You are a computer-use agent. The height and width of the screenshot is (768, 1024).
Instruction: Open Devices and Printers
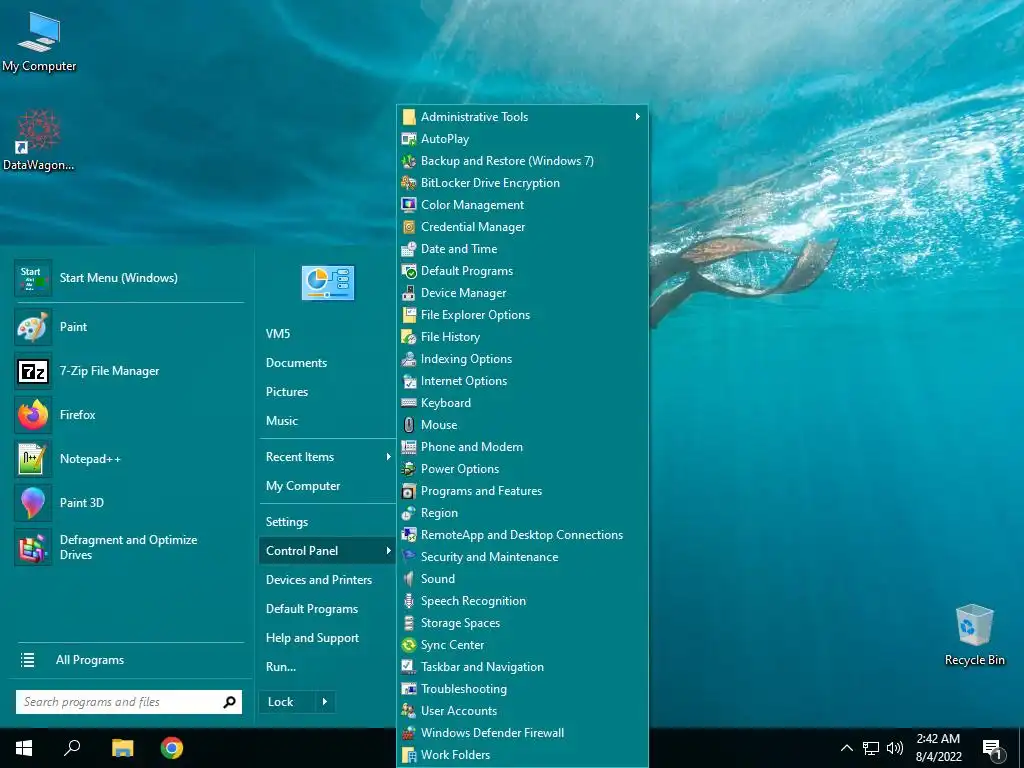tap(328, 580)
